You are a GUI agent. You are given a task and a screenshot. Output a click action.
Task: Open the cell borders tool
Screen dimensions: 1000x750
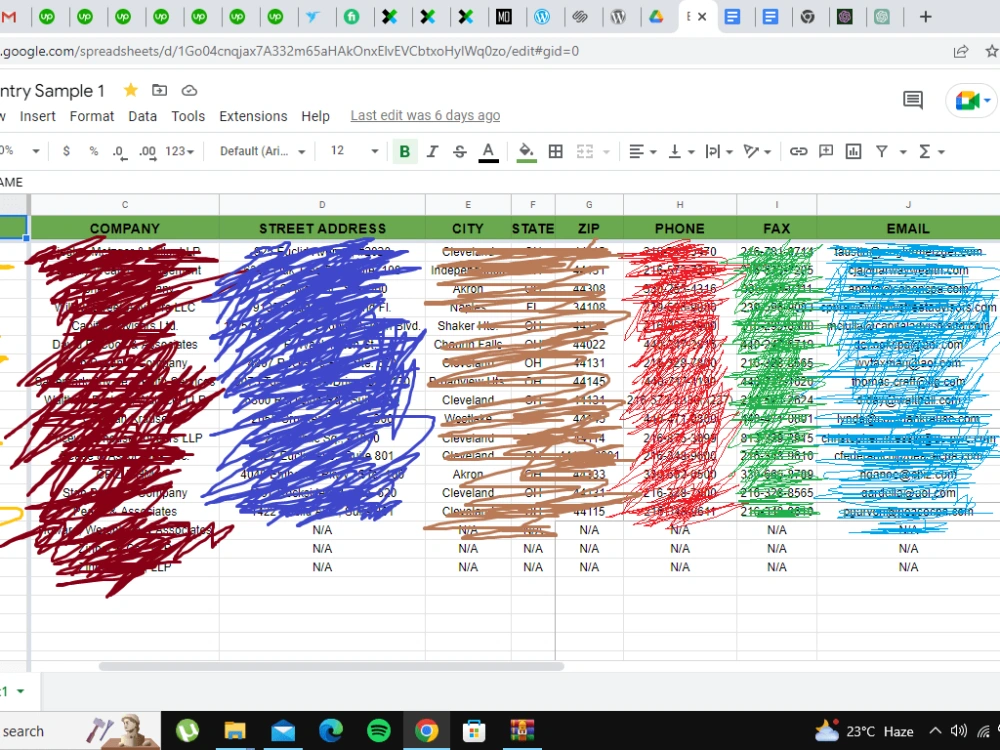click(x=555, y=151)
